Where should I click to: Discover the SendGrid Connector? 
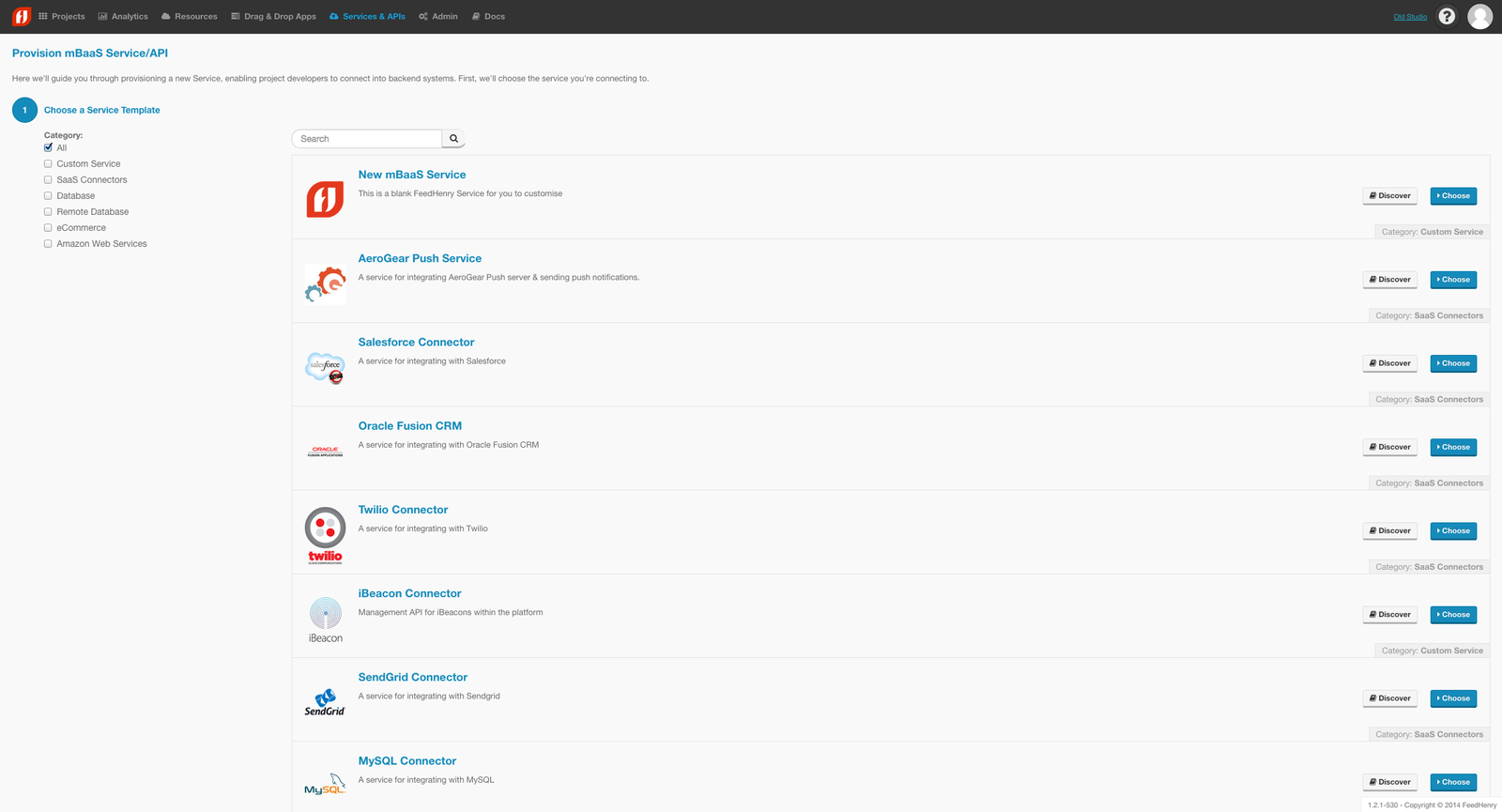pos(1389,698)
